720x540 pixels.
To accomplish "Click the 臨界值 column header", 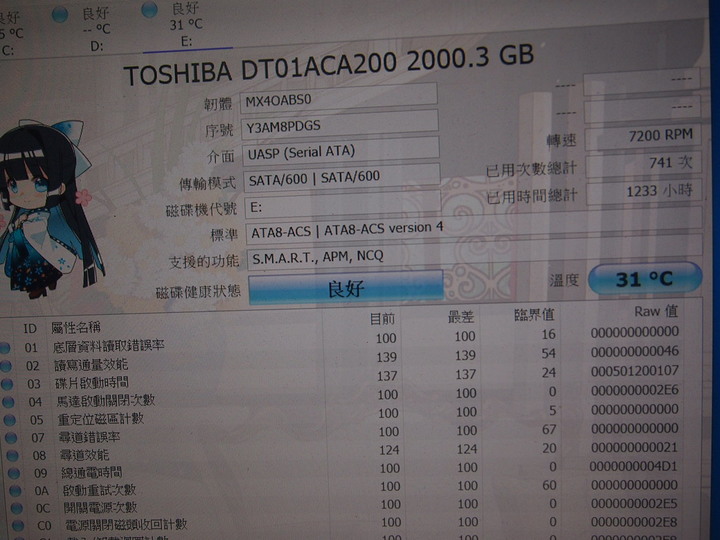I will [x=534, y=315].
